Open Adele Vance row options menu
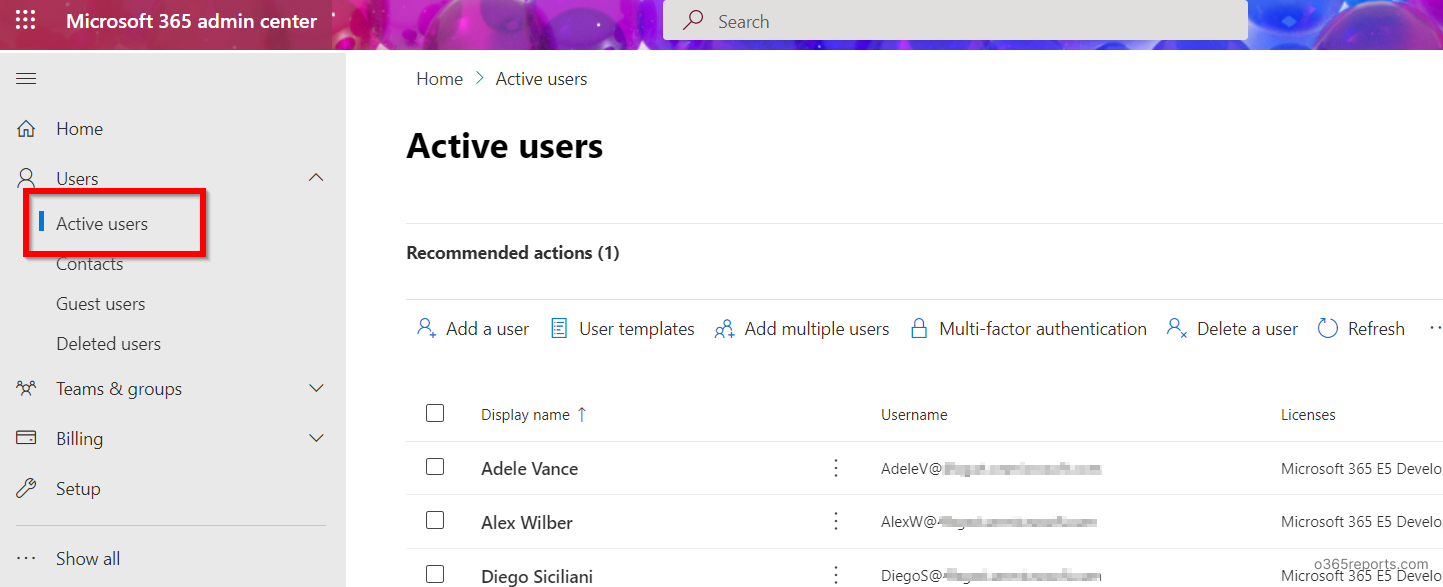Image resolution: width=1443 pixels, height=587 pixels. click(x=836, y=468)
